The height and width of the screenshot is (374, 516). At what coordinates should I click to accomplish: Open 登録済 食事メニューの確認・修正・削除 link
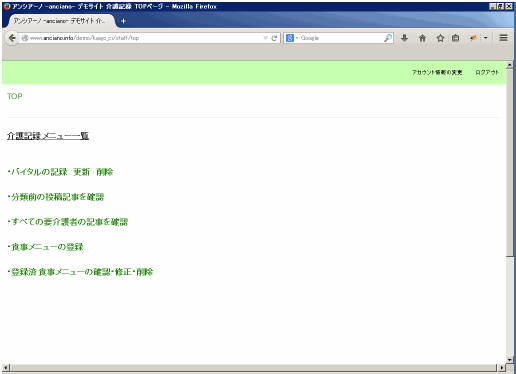point(82,272)
